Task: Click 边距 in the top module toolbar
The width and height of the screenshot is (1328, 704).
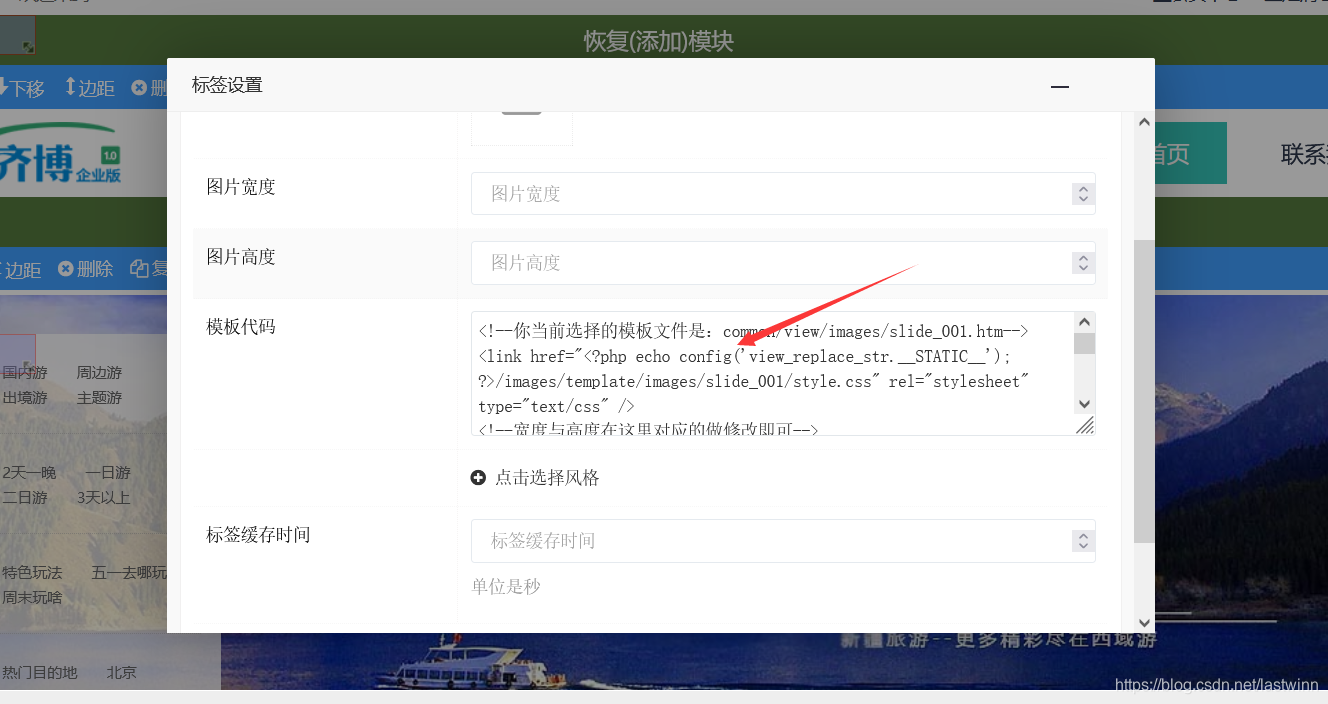Action: [90, 88]
